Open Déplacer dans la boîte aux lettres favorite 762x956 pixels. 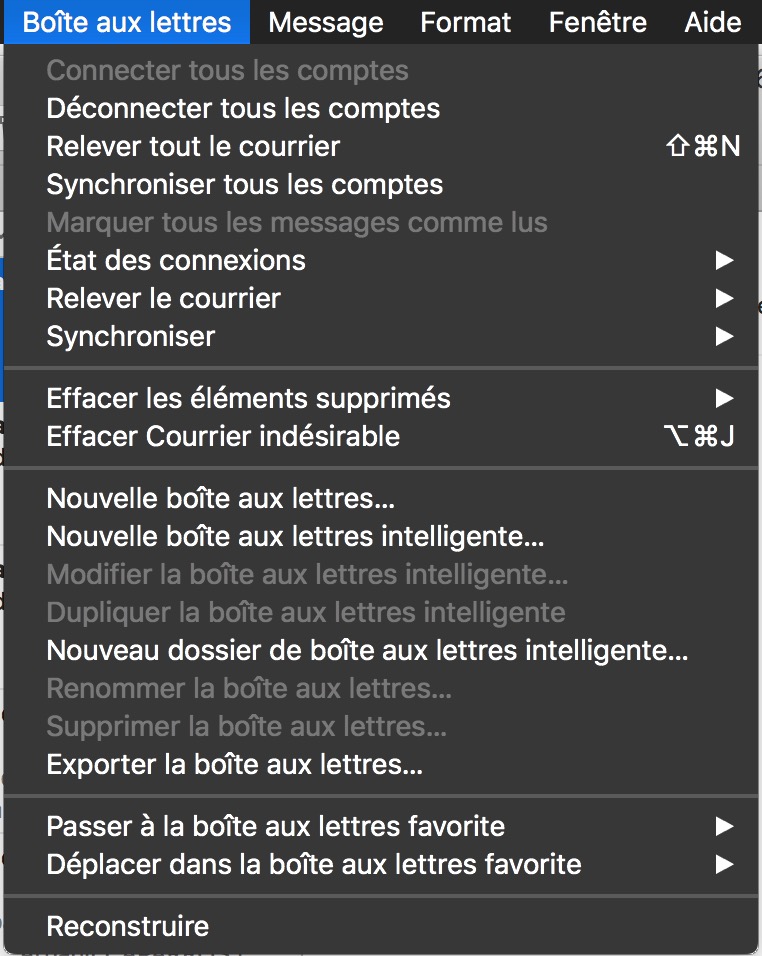tap(314, 864)
